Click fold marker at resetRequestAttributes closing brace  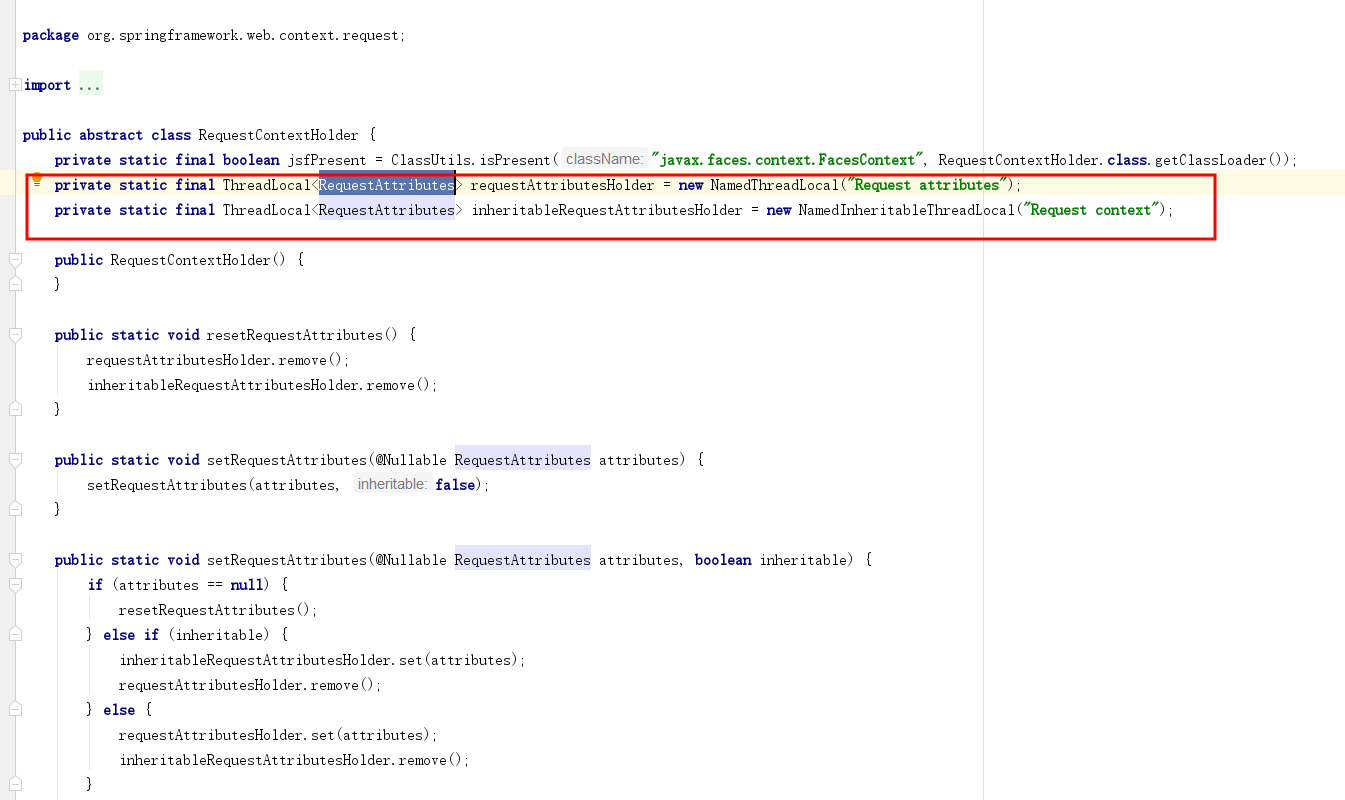pyautogui.click(x=15, y=409)
